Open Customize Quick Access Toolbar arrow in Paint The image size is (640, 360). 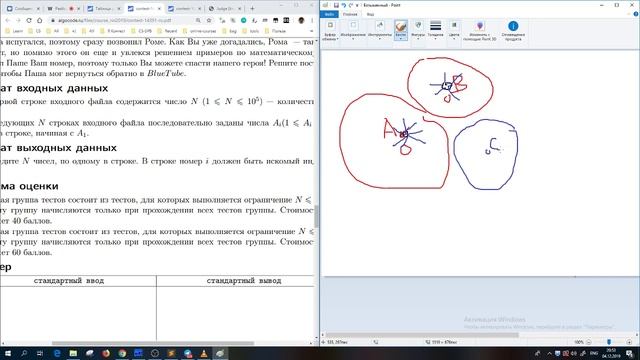tap(357, 5)
